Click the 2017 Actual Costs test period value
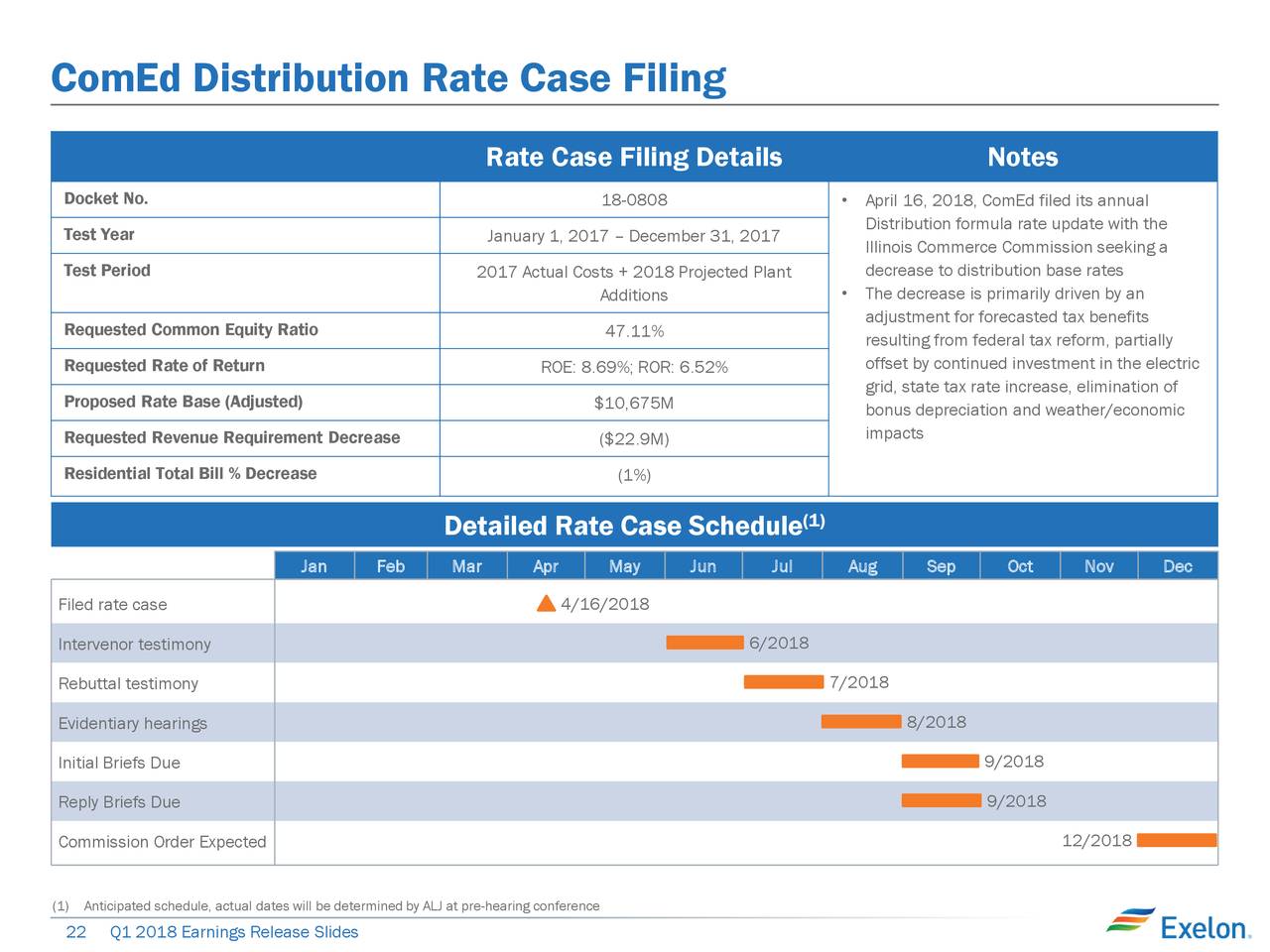Viewport: 1270px width, 952px height. pyautogui.click(x=634, y=284)
